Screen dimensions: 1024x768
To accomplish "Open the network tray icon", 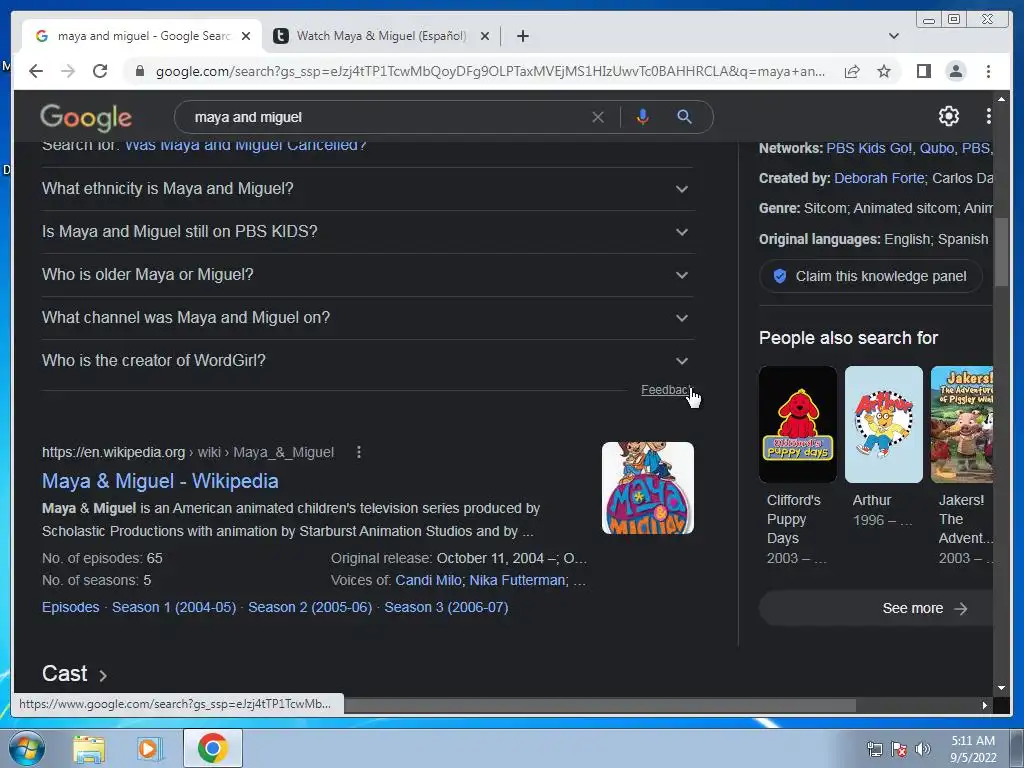I will pos(874,749).
